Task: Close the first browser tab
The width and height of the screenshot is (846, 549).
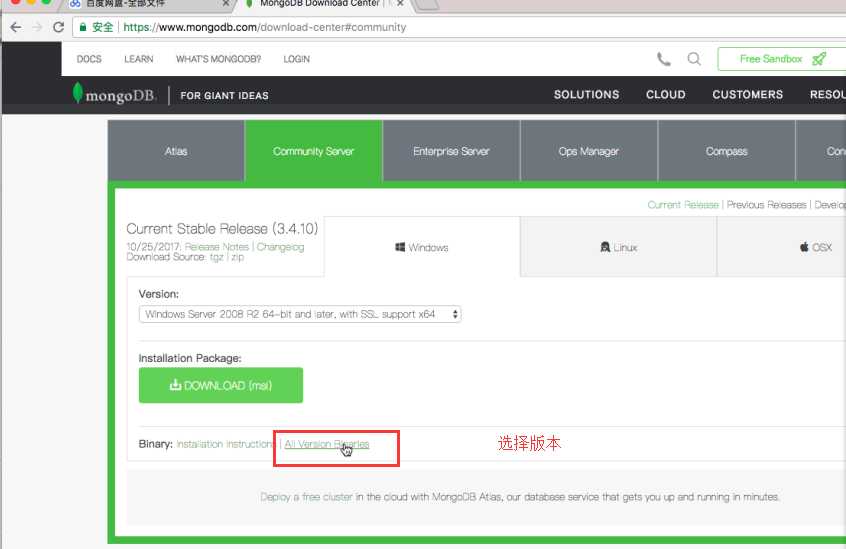Action: click(x=226, y=3)
